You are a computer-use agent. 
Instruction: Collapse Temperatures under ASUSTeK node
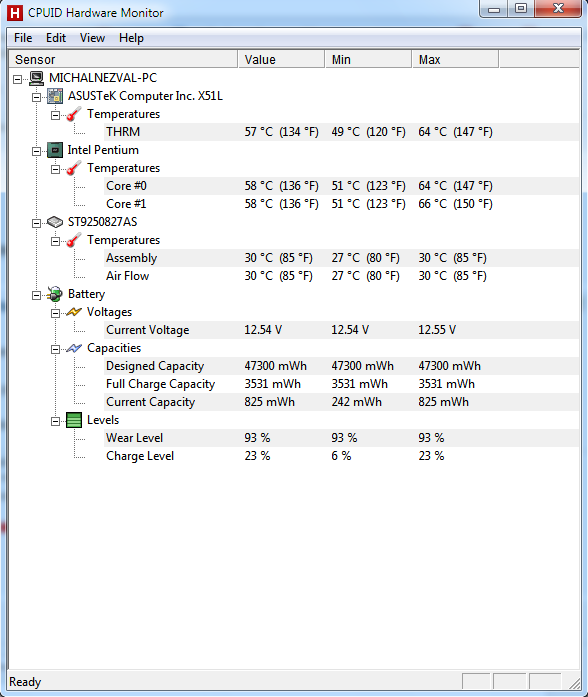point(55,115)
